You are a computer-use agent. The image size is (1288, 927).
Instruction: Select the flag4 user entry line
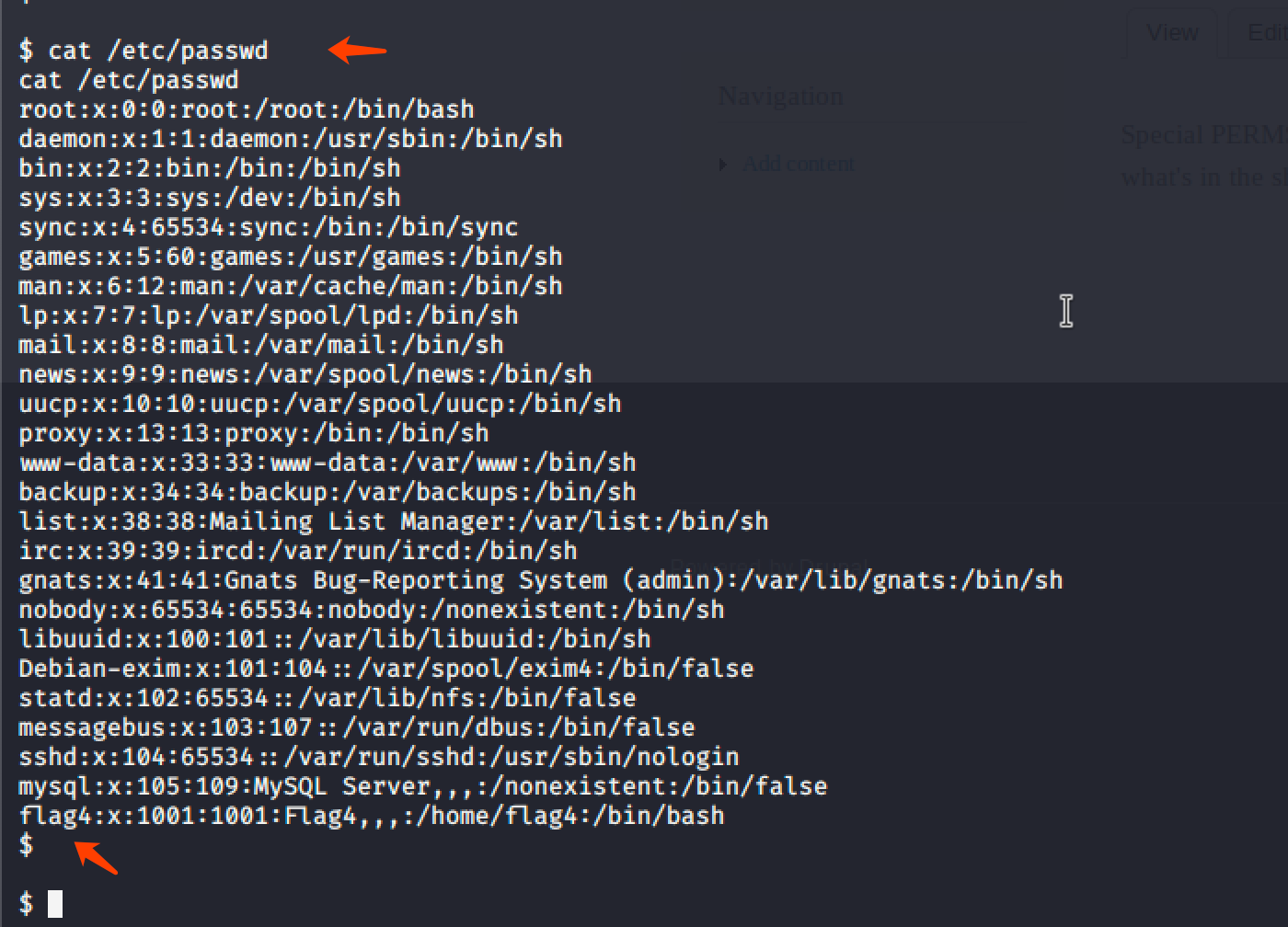(x=372, y=816)
